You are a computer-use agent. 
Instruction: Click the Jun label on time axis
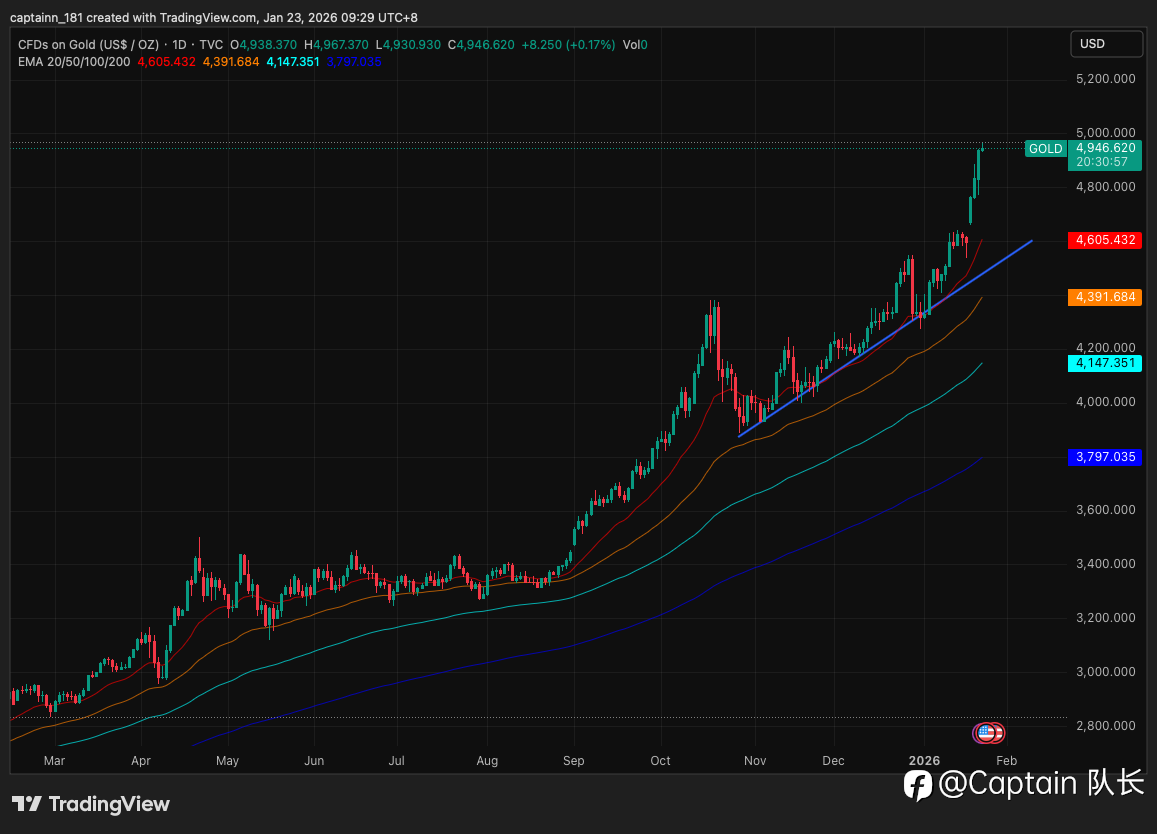click(x=314, y=761)
